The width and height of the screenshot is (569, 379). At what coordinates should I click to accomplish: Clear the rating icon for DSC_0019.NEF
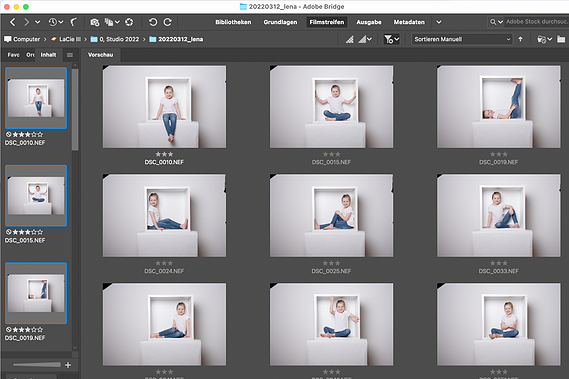coord(8,330)
